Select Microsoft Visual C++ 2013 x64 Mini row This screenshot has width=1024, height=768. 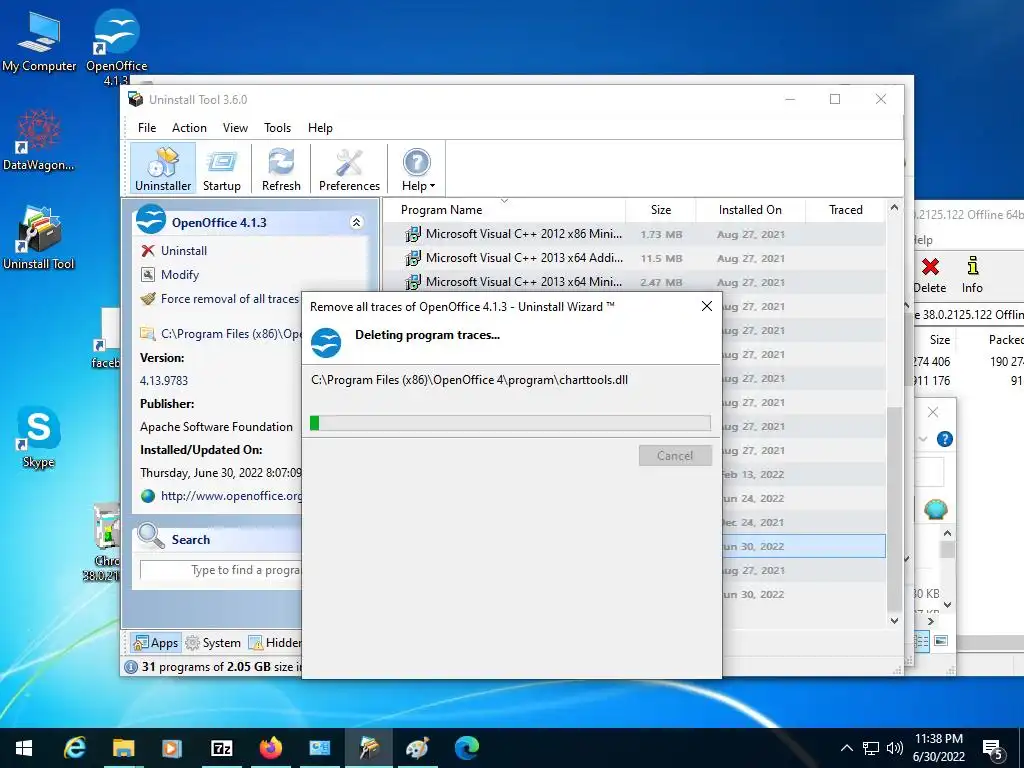click(634, 282)
